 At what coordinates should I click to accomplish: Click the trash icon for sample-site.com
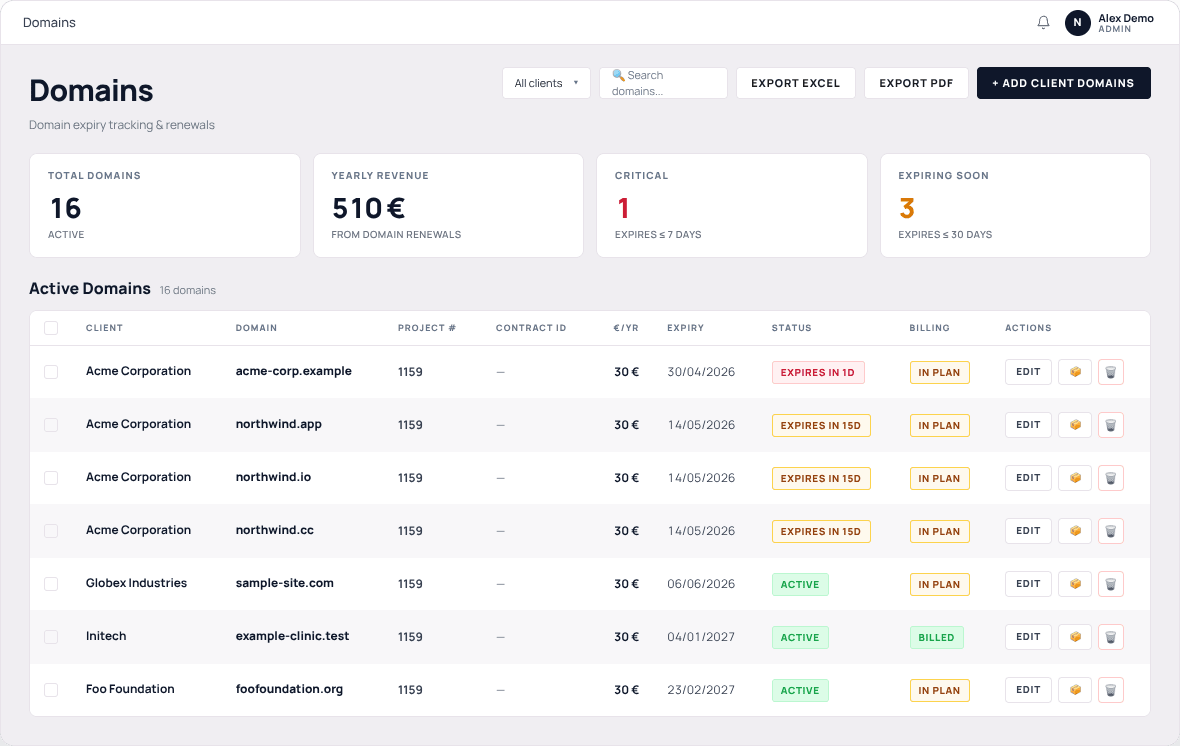pyautogui.click(x=1111, y=583)
